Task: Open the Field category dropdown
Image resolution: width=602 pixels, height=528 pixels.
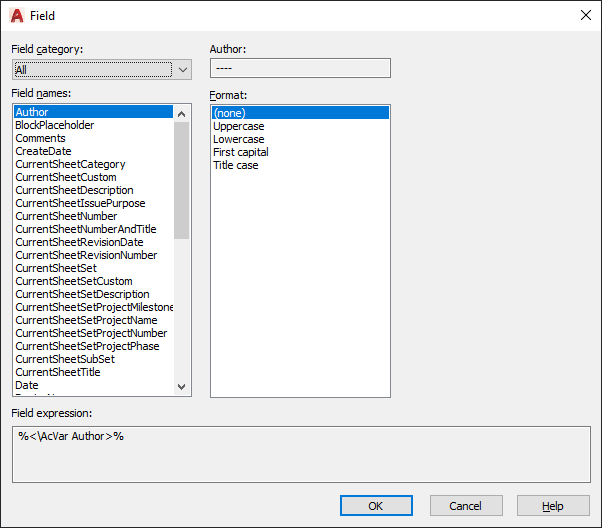Action: coord(102,70)
